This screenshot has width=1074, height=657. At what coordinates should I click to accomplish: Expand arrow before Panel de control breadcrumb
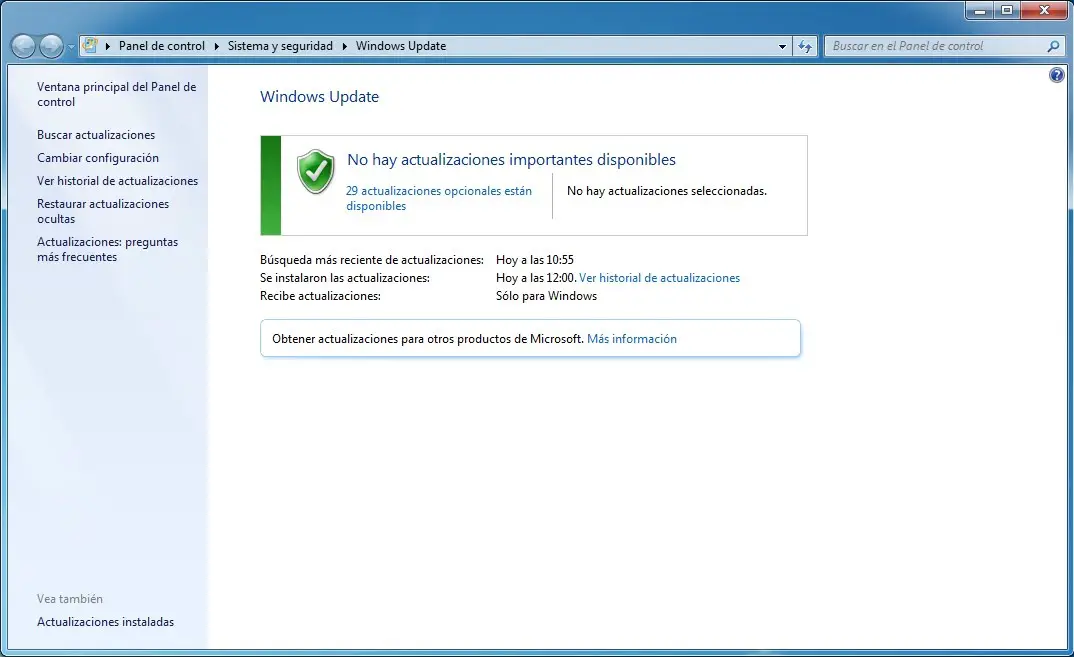coord(108,46)
